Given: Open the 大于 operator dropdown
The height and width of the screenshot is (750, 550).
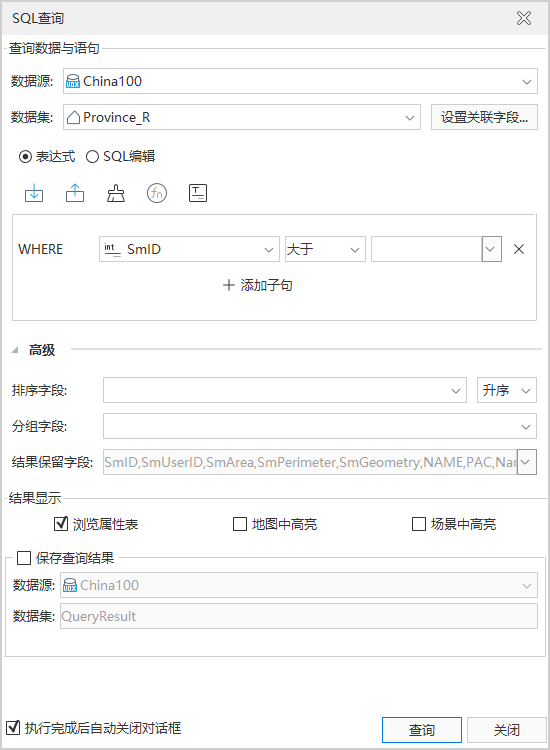Looking at the screenshot, I should pos(325,249).
